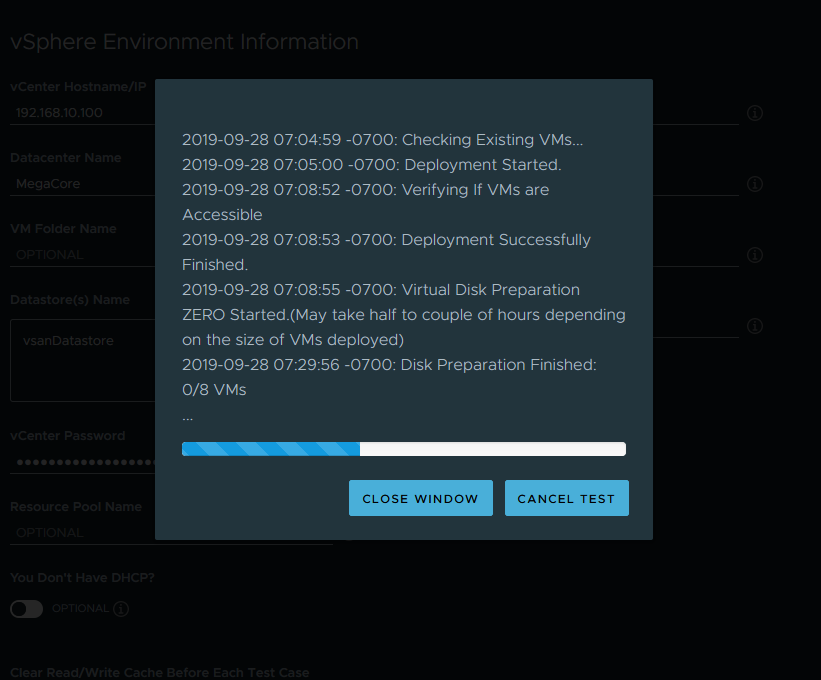Click the 'Clear Read/Write Cache' setting label
821x680 pixels.
coord(159,672)
